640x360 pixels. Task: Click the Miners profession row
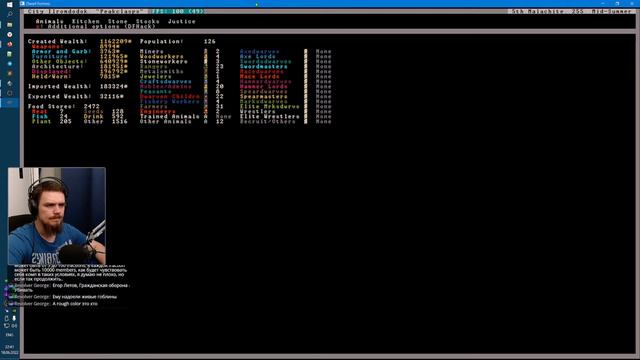coord(180,51)
